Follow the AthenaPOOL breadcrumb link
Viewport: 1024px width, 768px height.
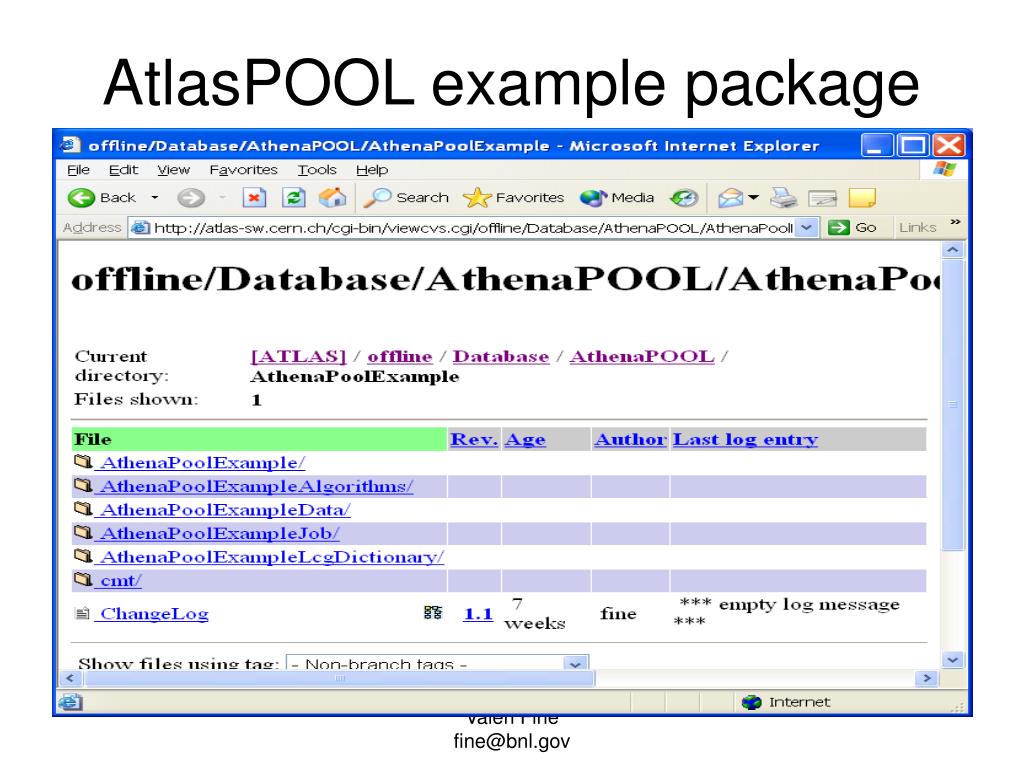(642, 357)
